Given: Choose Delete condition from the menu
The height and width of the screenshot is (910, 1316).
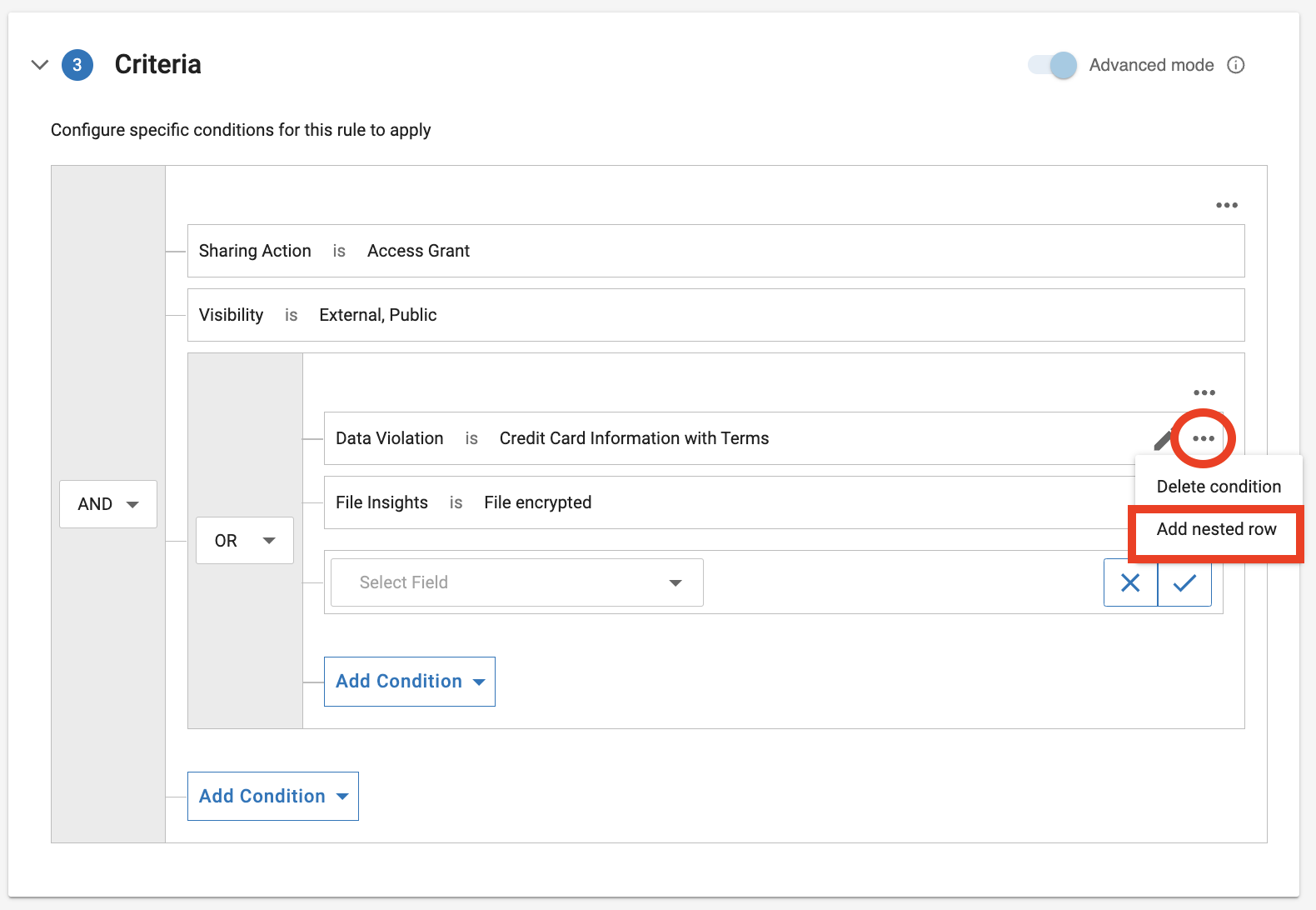Looking at the screenshot, I should tap(1218, 487).
